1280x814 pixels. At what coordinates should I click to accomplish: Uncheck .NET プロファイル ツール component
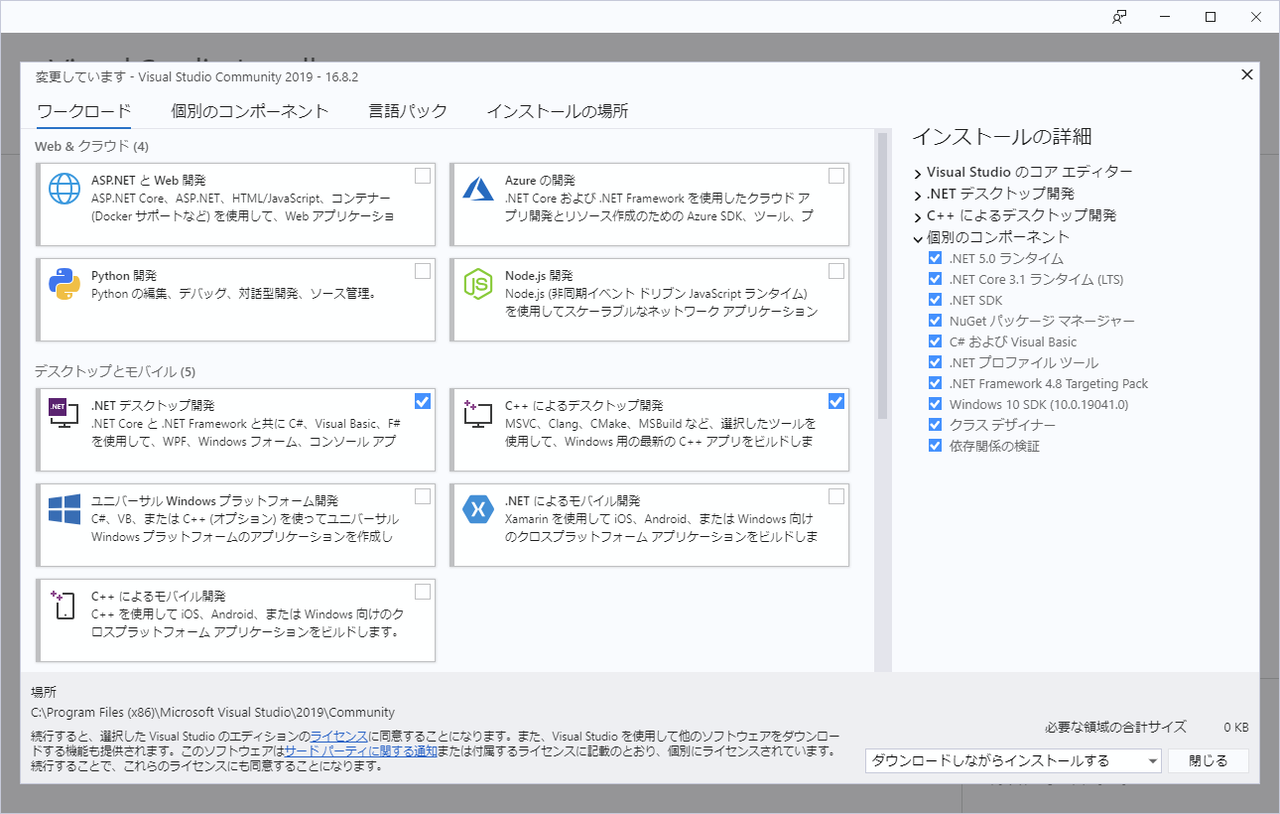[935, 363]
